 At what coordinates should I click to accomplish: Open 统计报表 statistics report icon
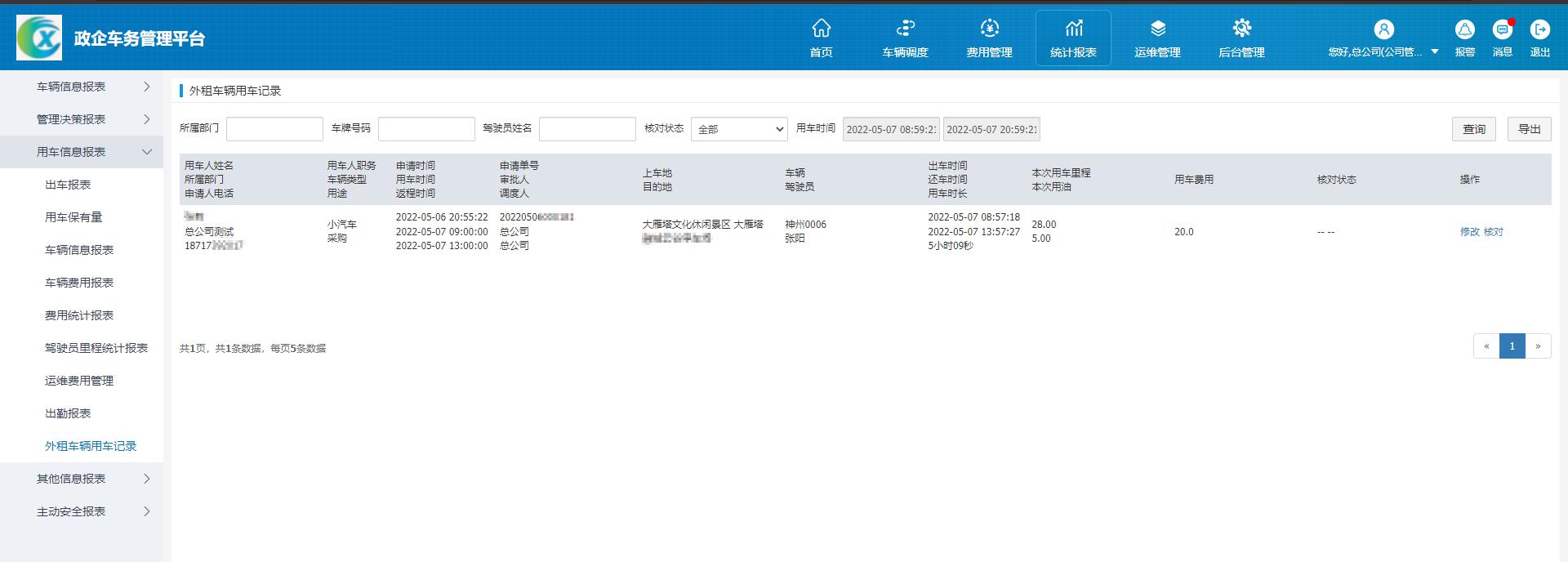click(x=1073, y=29)
